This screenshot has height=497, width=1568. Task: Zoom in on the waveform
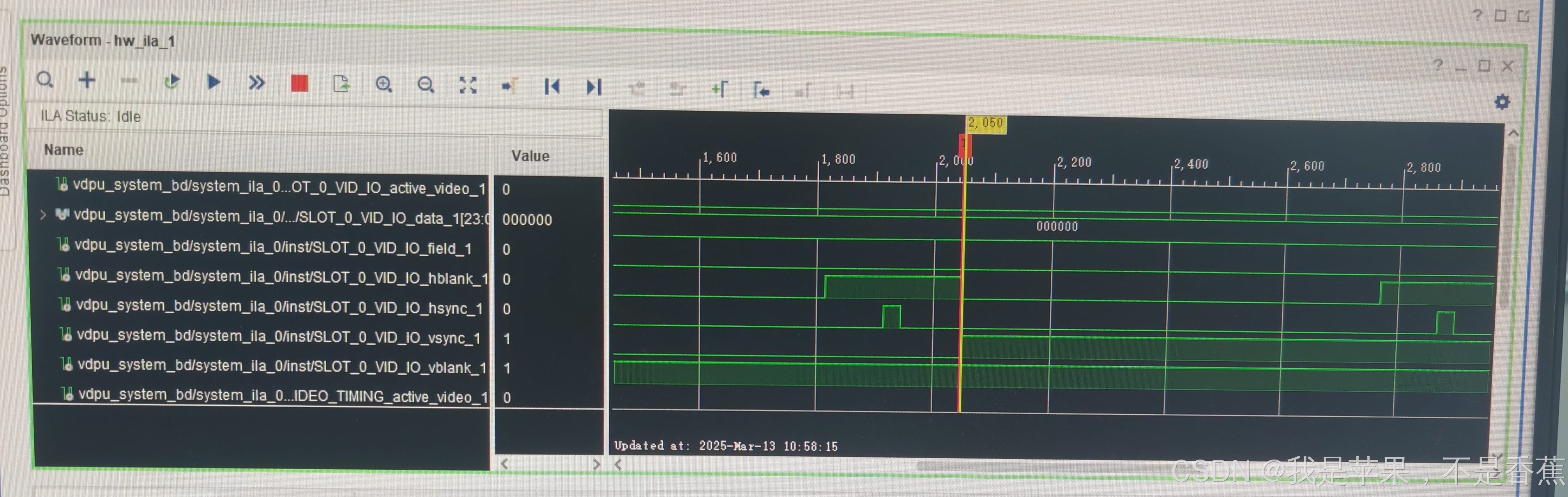pyautogui.click(x=384, y=85)
